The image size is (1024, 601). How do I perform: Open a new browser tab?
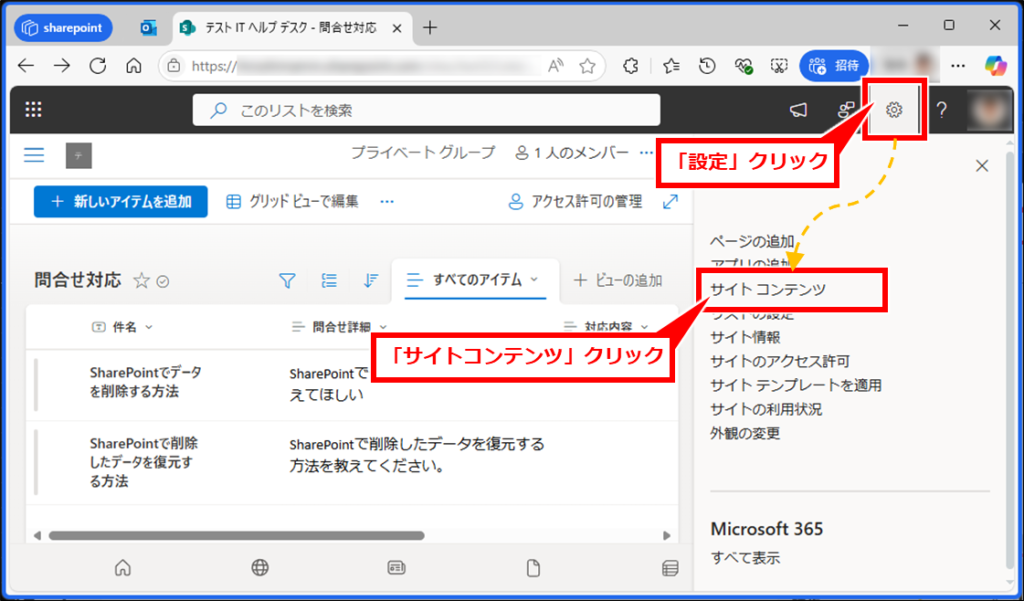pos(430,27)
